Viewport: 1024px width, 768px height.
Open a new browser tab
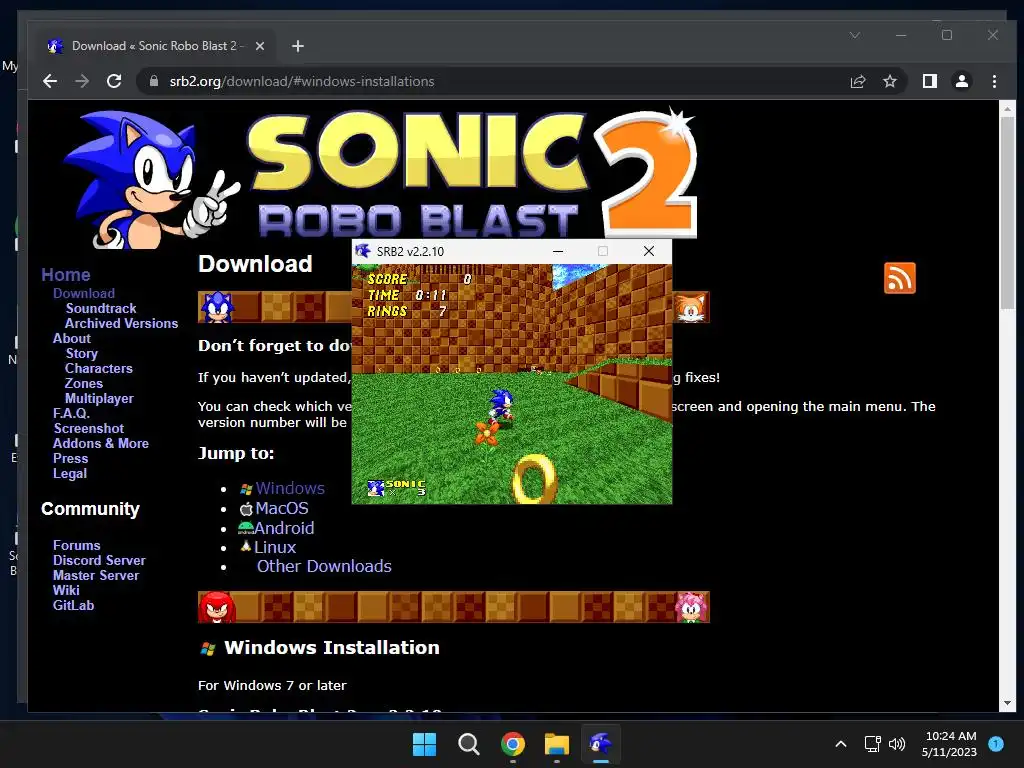tap(298, 46)
